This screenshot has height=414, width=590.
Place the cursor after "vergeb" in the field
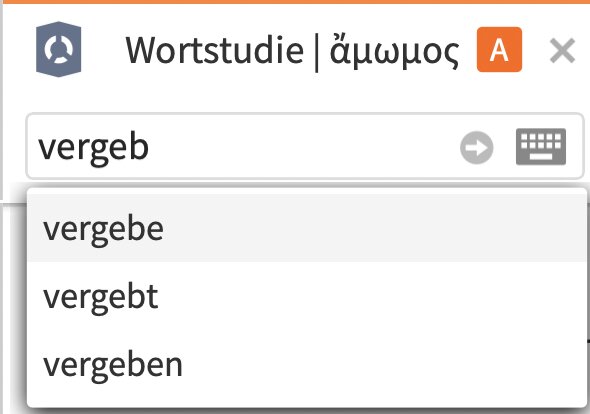click(x=151, y=147)
